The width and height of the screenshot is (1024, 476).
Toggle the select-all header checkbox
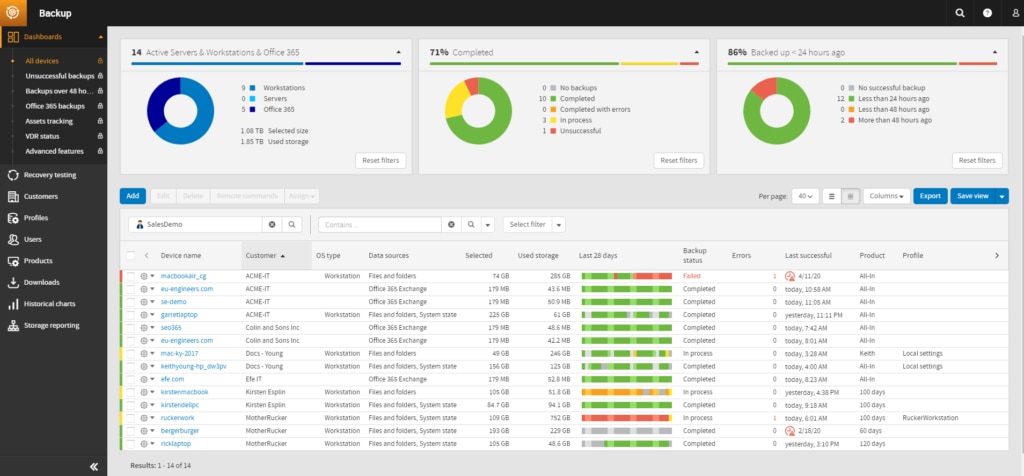pos(131,256)
